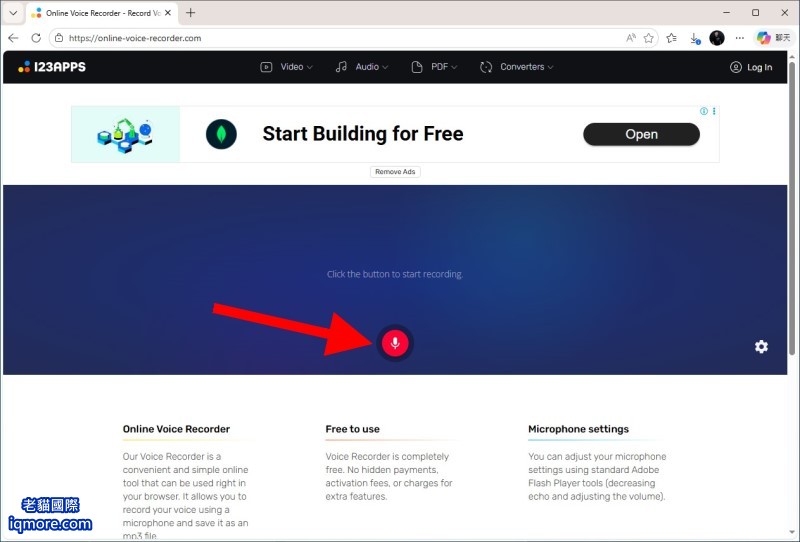The image size is (800, 542).
Task: Open the tab search chevron at top left
Action: click(13, 13)
